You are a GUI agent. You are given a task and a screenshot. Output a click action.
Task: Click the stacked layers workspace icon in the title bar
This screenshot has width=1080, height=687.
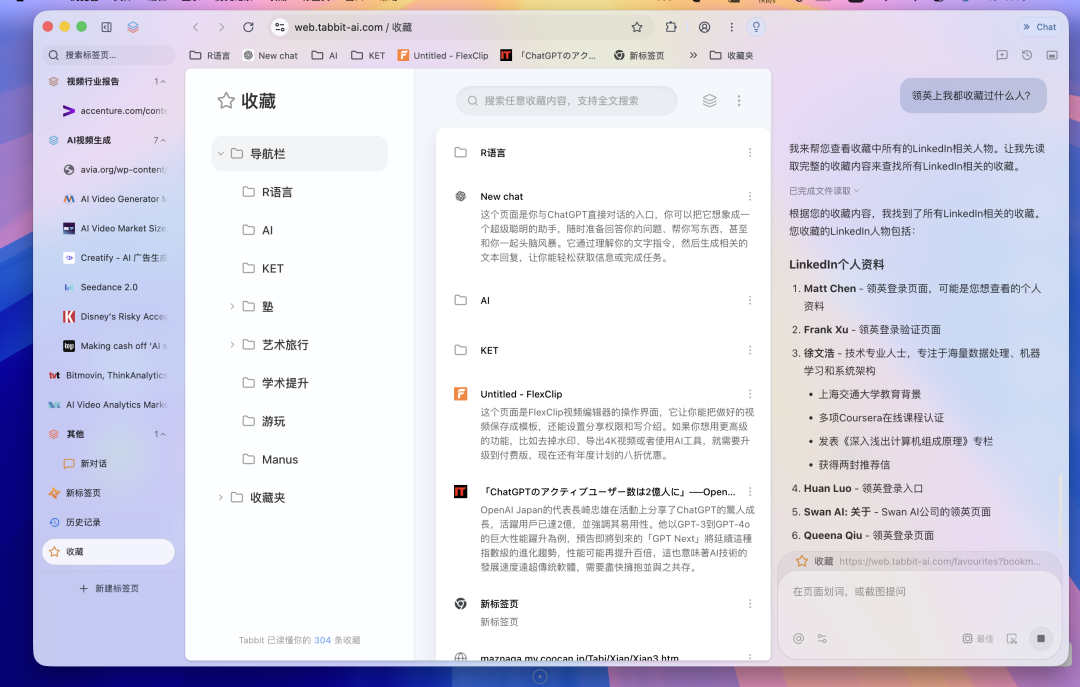133,27
